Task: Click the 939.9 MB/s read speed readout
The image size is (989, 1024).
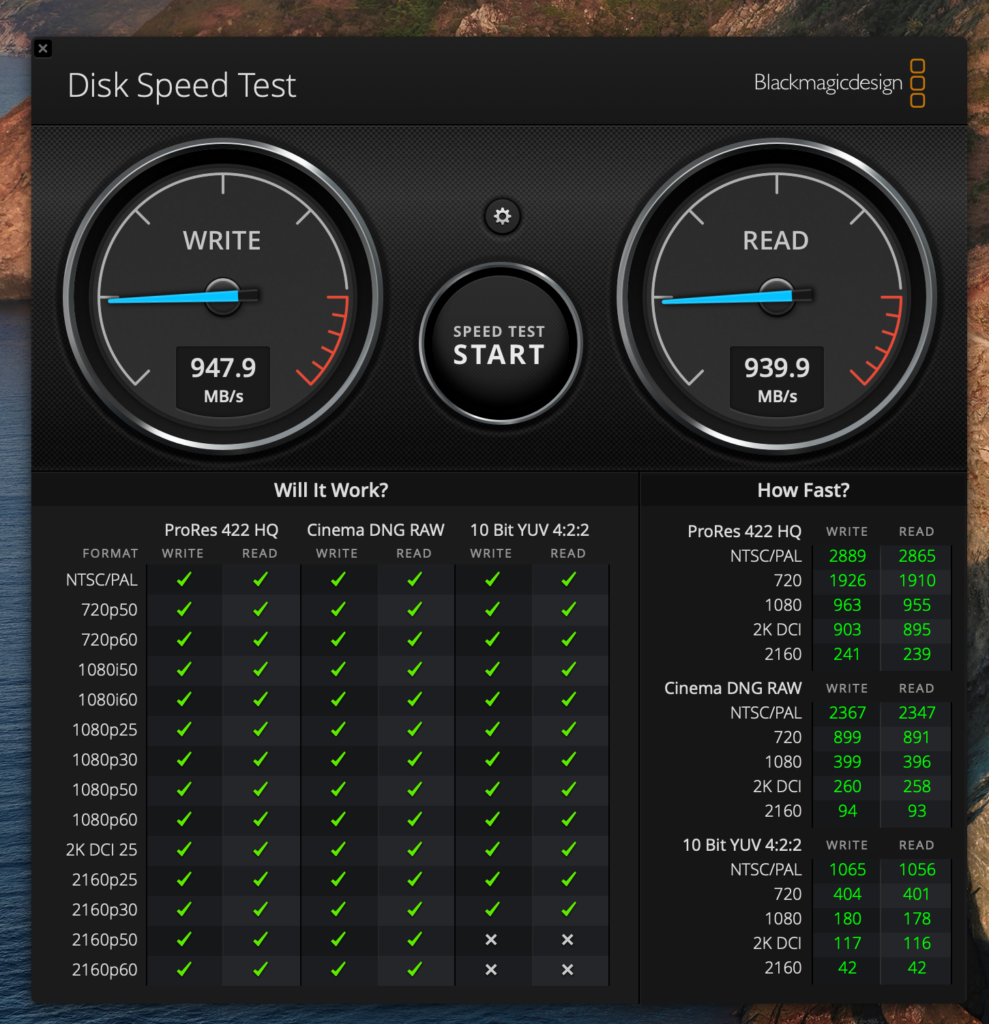Action: [x=777, y=379]
